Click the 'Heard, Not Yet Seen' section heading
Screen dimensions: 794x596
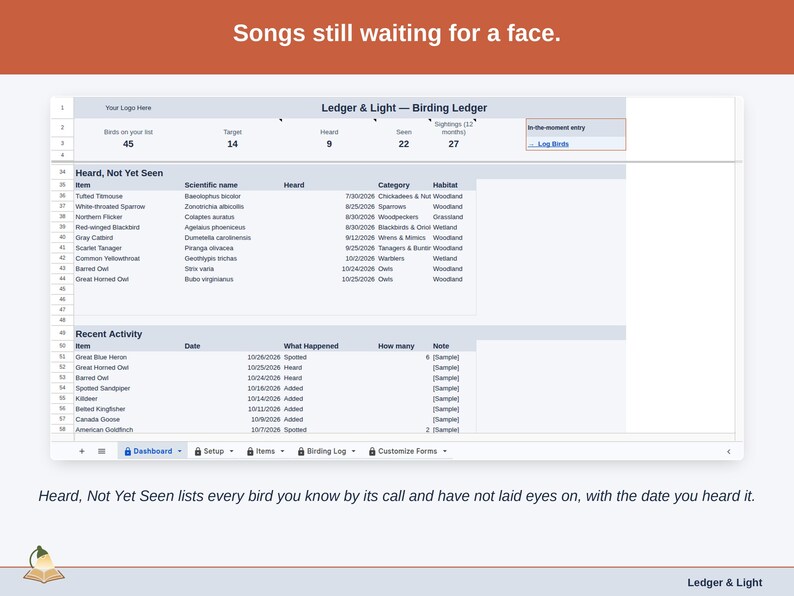tap(119, 173)
